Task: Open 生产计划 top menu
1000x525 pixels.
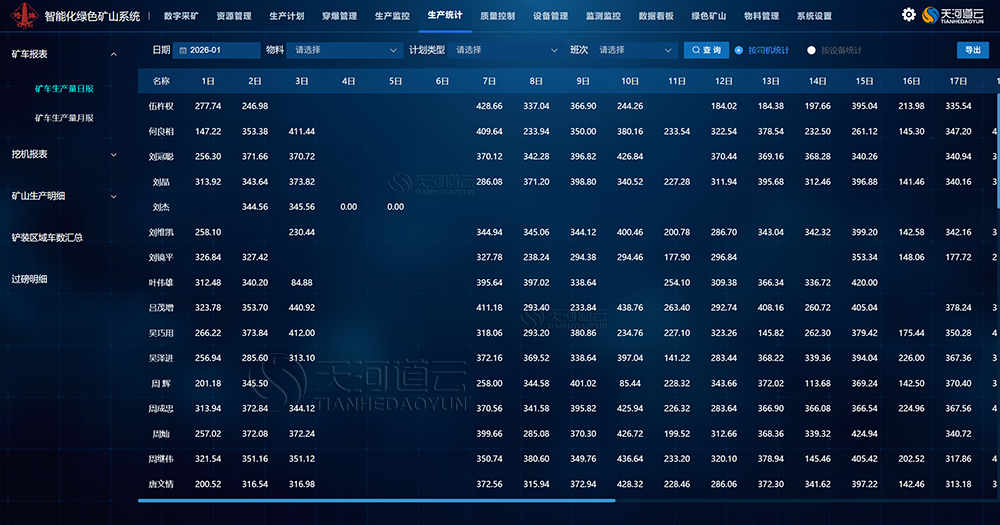Action: (287, 16)
